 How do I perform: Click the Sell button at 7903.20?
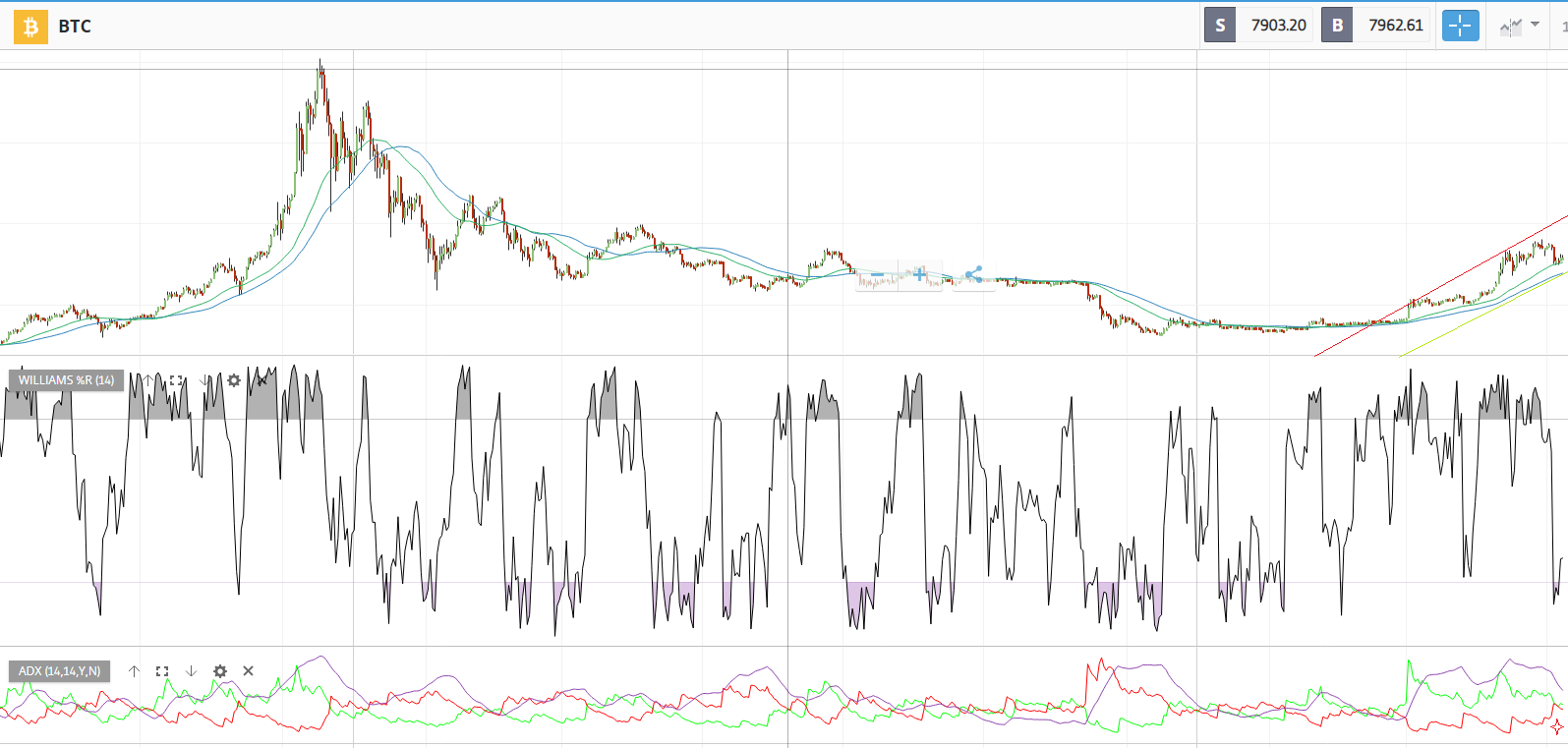point(1258,26)
